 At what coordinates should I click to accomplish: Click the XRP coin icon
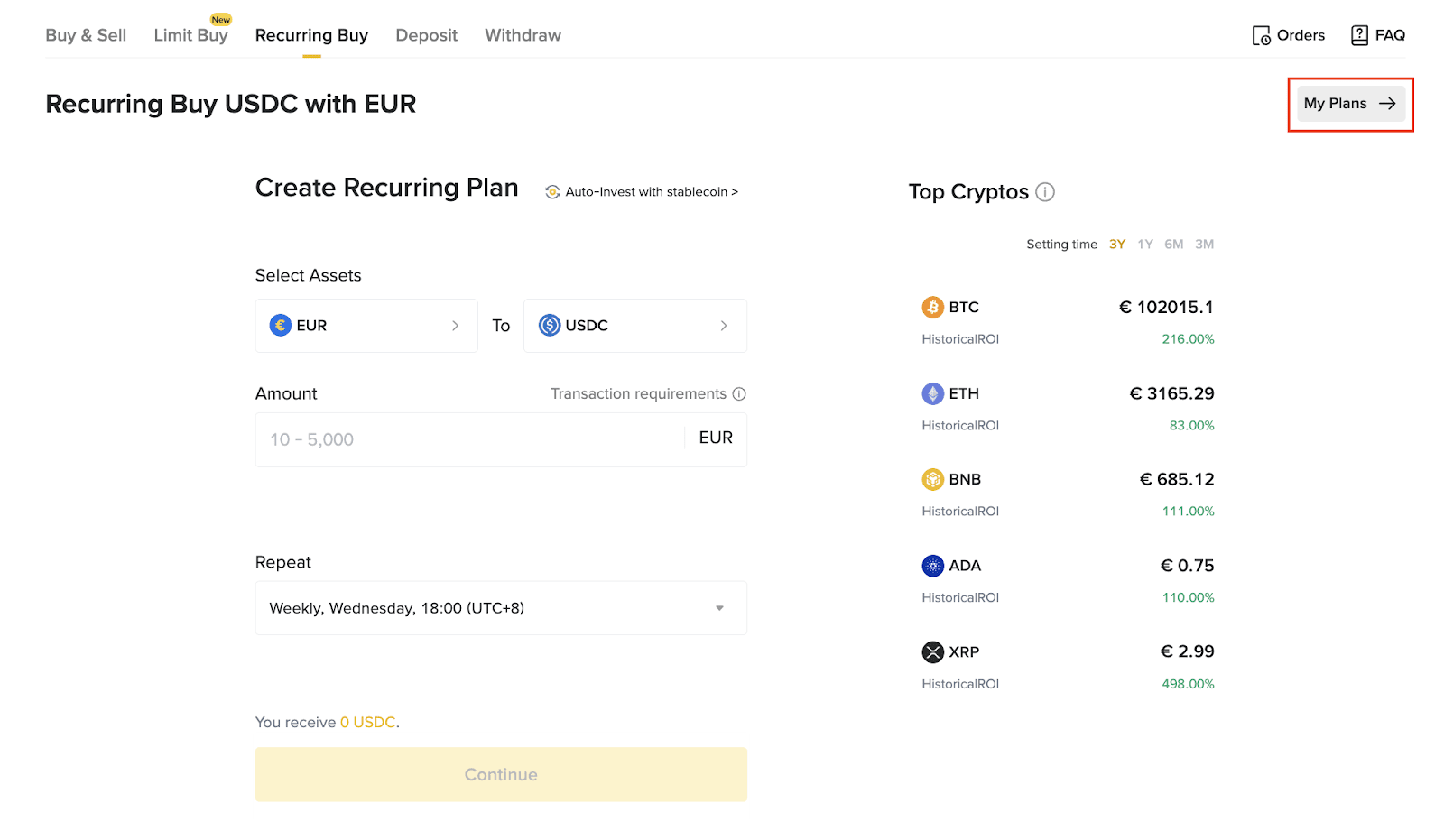pyautogui.click(x=932, y=652)
